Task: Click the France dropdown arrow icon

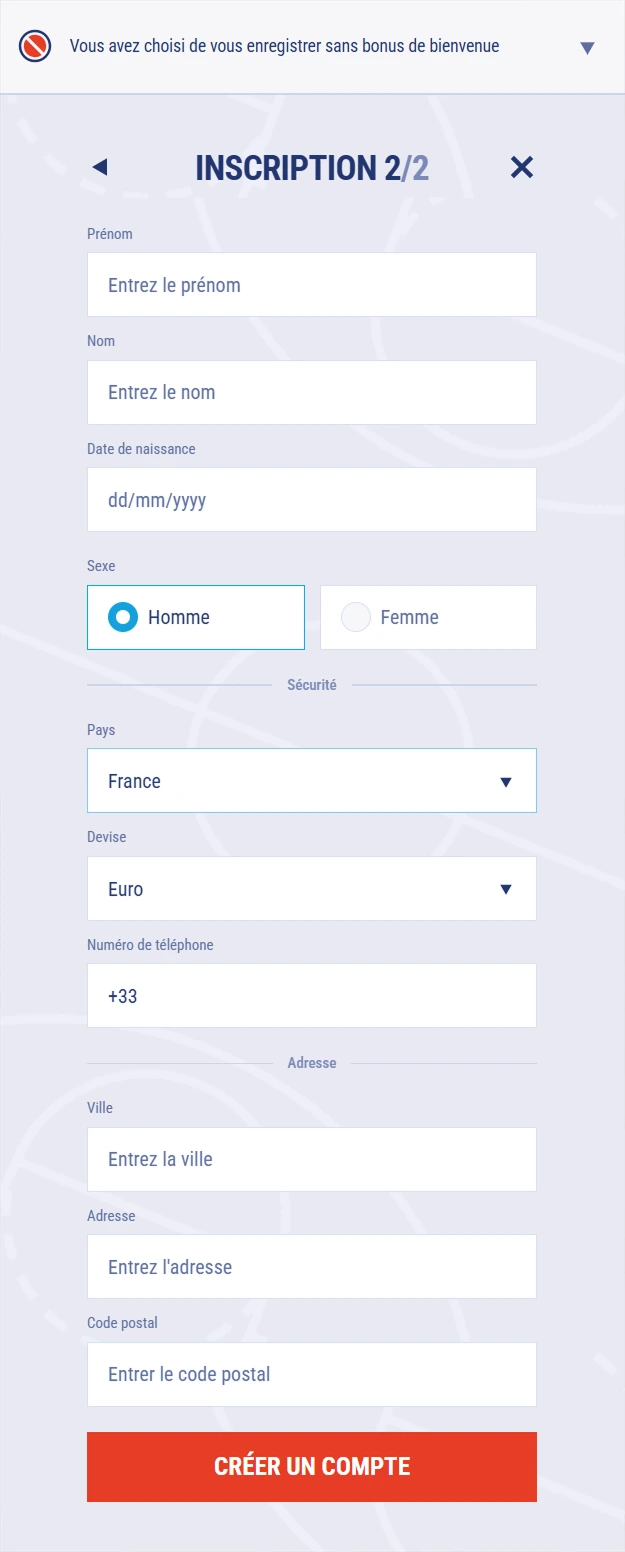Action: (506, 781)
